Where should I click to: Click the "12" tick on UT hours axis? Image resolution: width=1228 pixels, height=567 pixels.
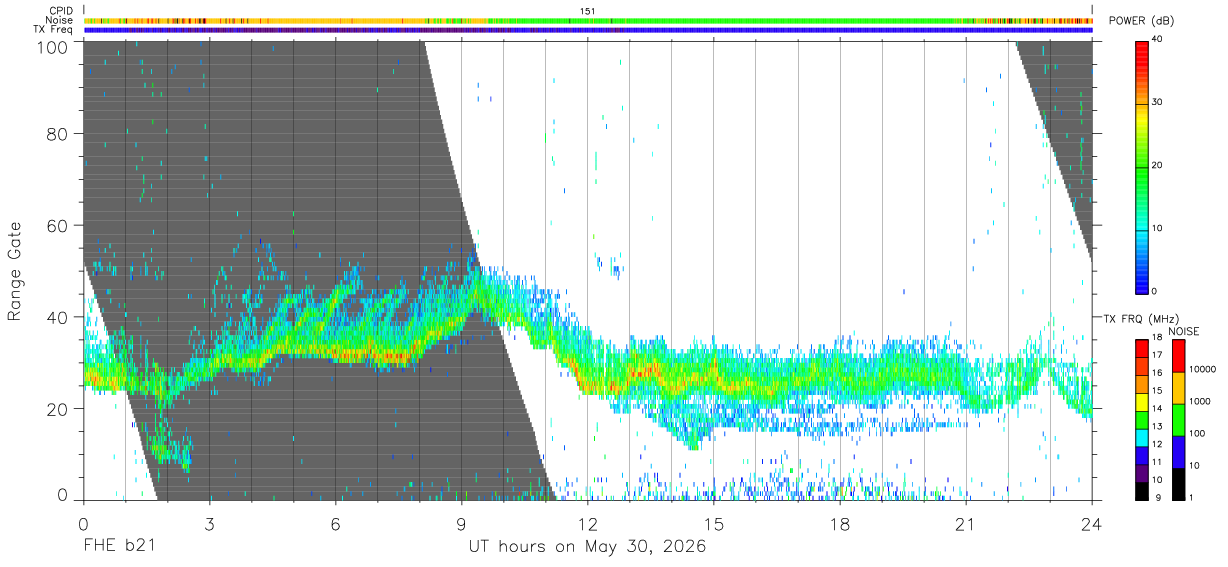[588, 524]
